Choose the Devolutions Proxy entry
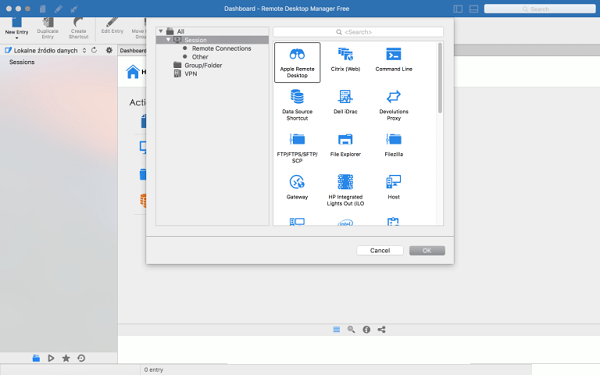The width and height of the screenshot is (600, 375). click(393, 105)
